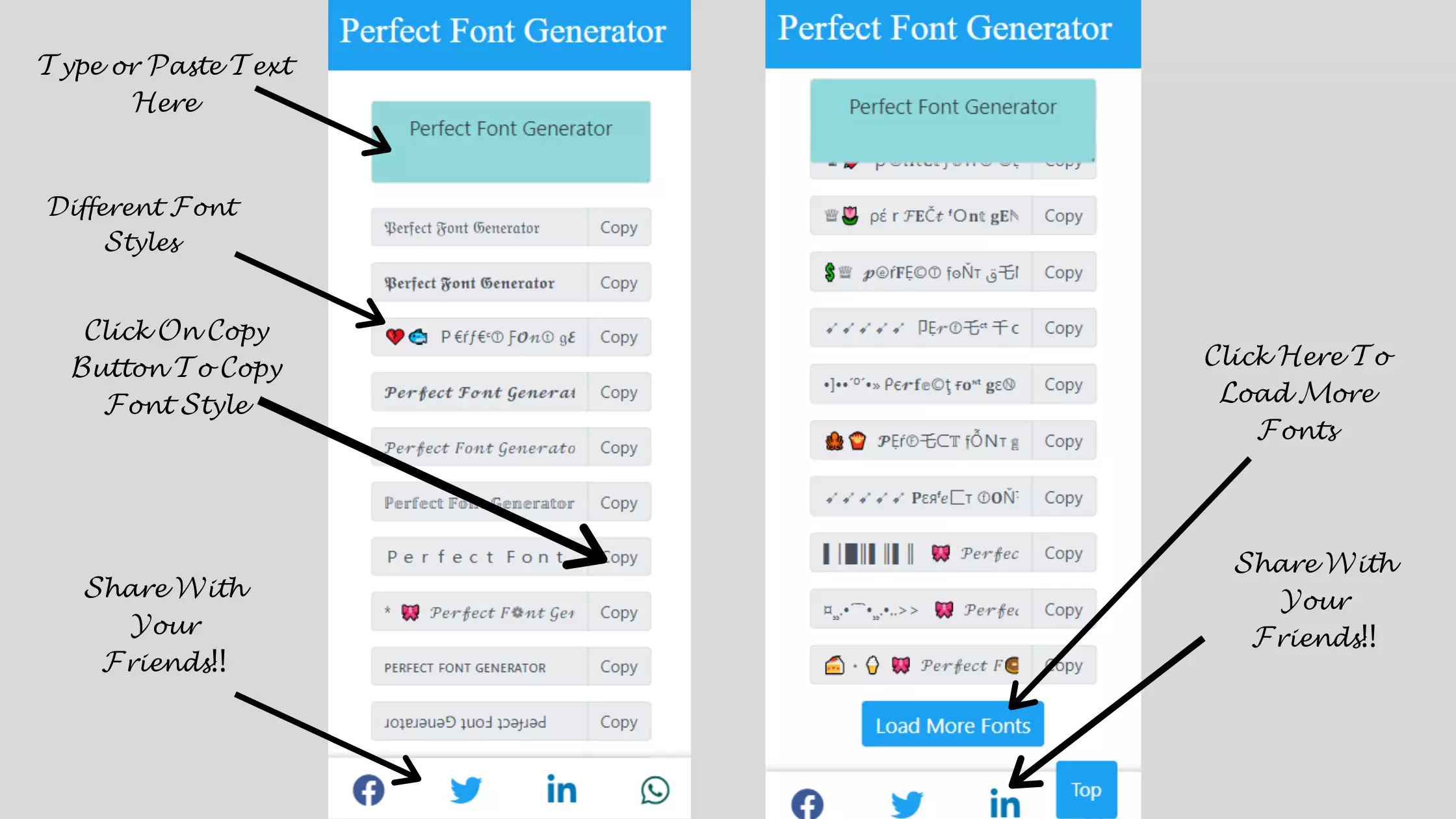Click the Twitter share icon
Viewport: 1456px width, 819px height.
463,789
